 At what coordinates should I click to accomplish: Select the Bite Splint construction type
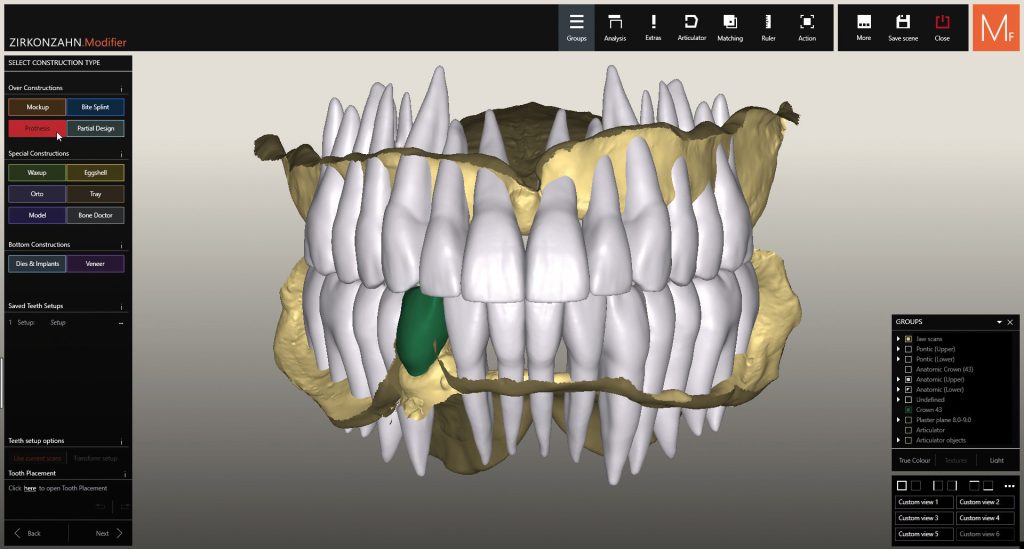click(x=96, y=106)
